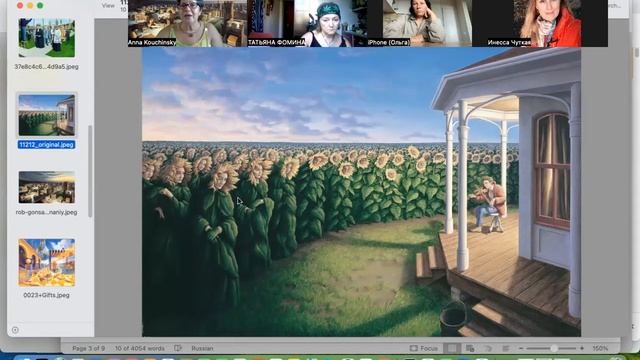
Task: Switch to Draft view icon
Action: (506, 349)
